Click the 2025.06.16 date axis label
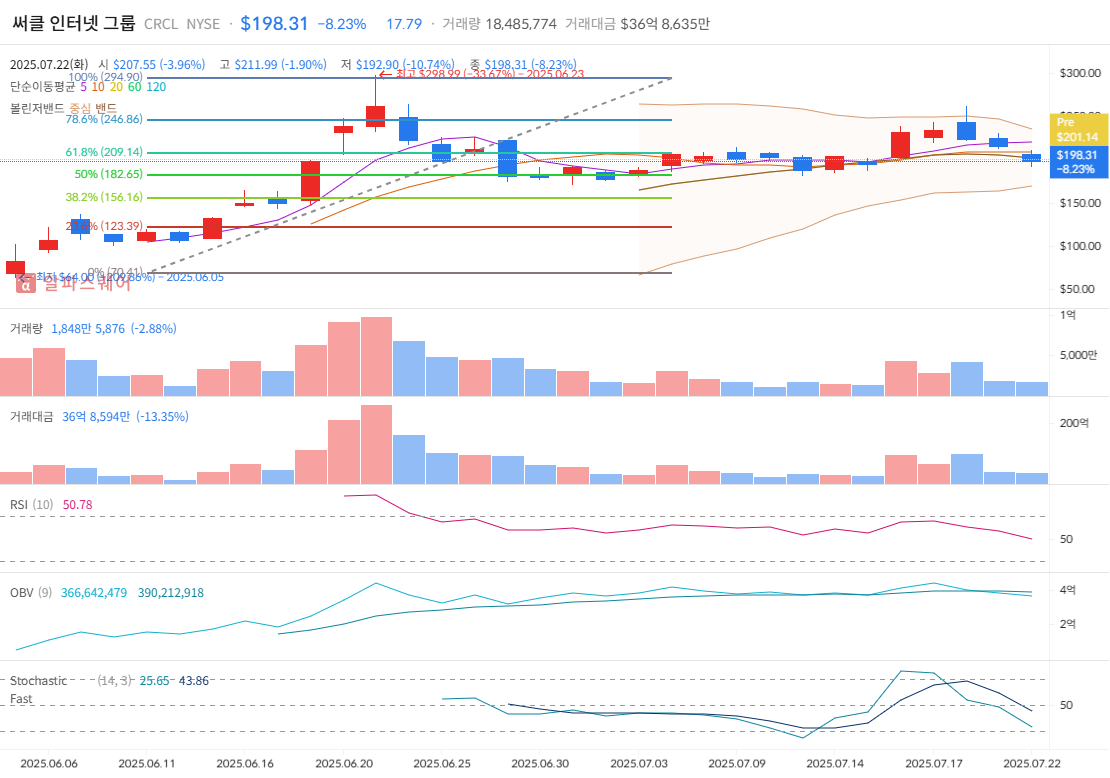This screenshot has width=1110, height=778. (x=245, y=764)
